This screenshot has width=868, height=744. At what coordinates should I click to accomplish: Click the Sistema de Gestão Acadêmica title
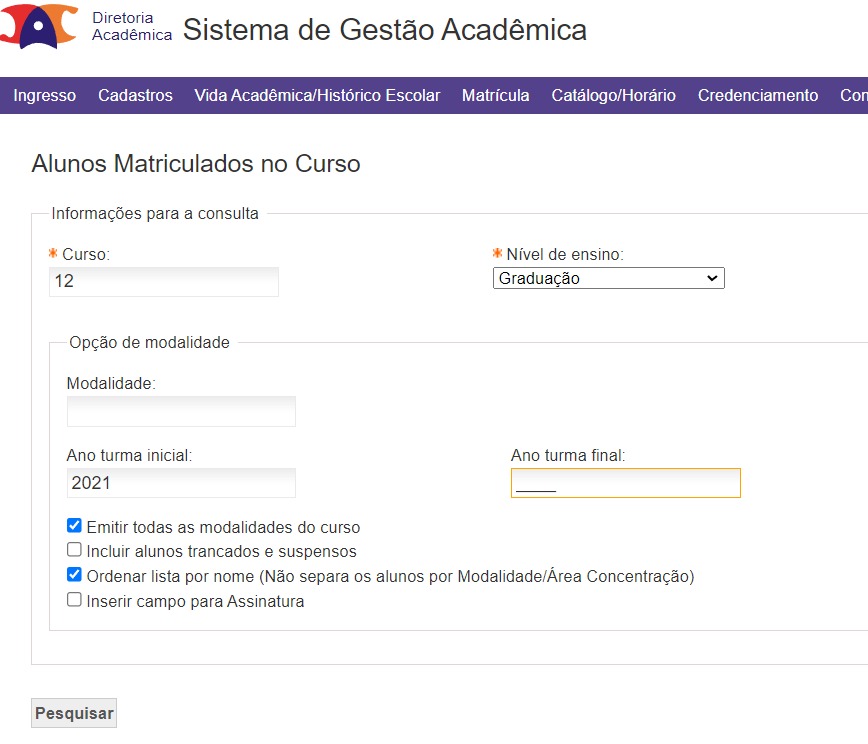point(384,30)
